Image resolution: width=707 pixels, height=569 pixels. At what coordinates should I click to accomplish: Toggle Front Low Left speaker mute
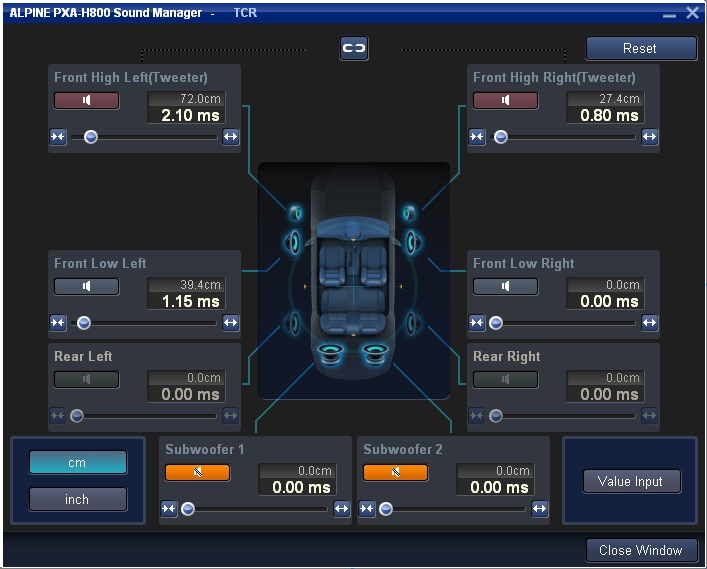pyautogui.click(x=87, y=286)
